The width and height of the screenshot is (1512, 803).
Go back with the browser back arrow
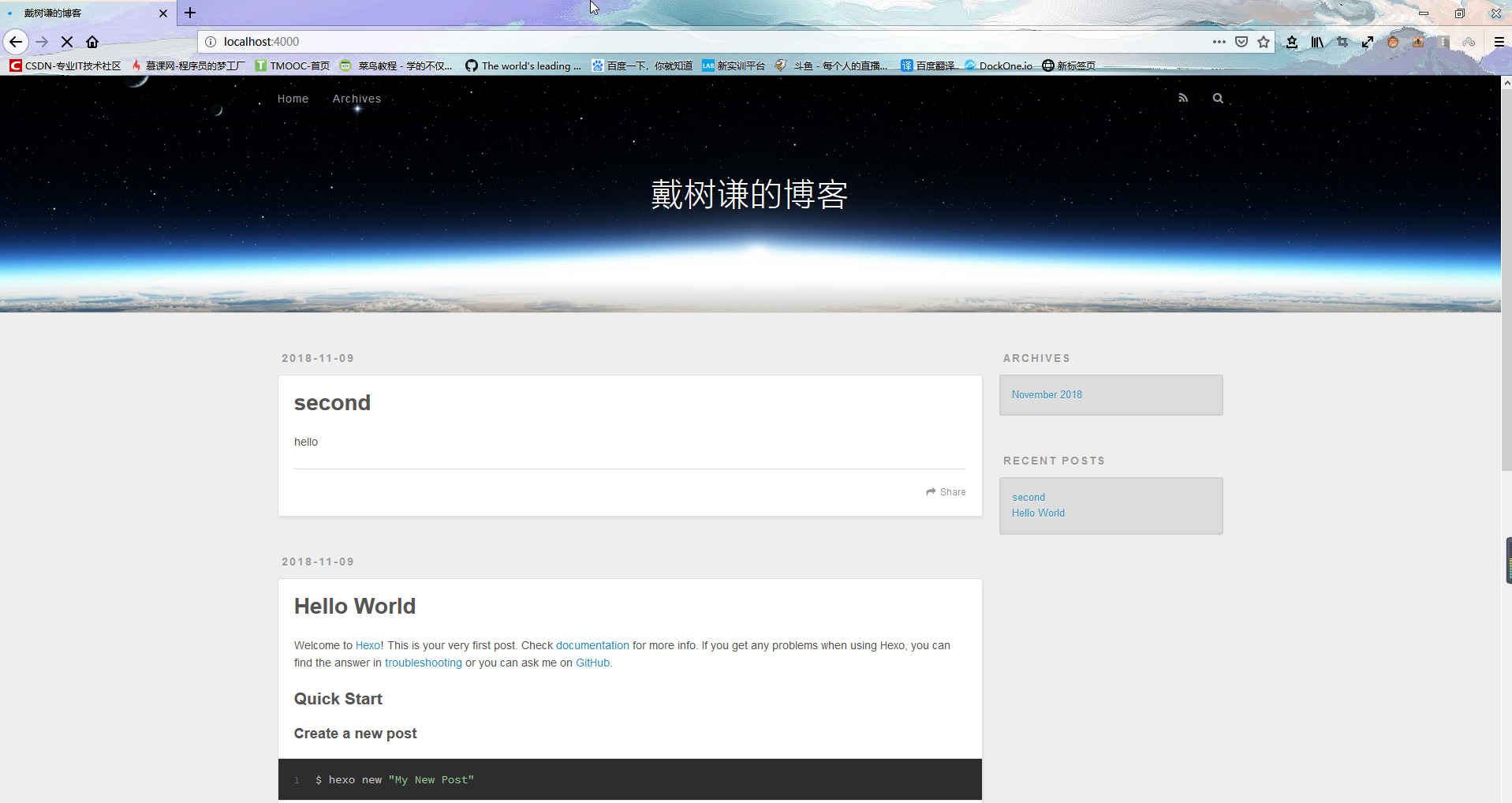[x=16, y=42]
